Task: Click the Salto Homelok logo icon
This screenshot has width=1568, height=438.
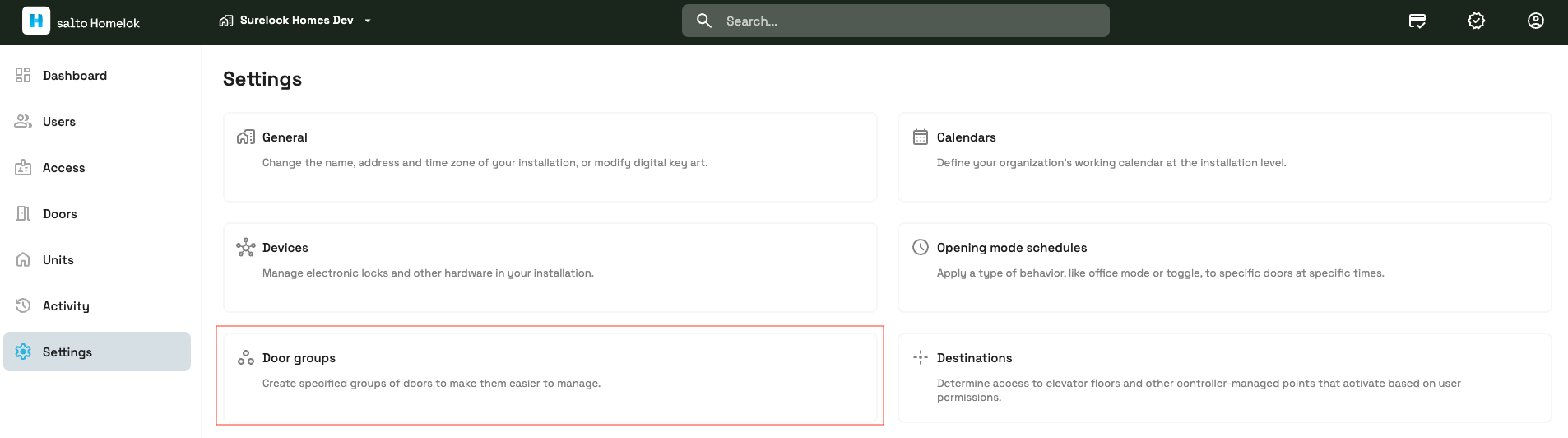Action: [x=35, y=21]
